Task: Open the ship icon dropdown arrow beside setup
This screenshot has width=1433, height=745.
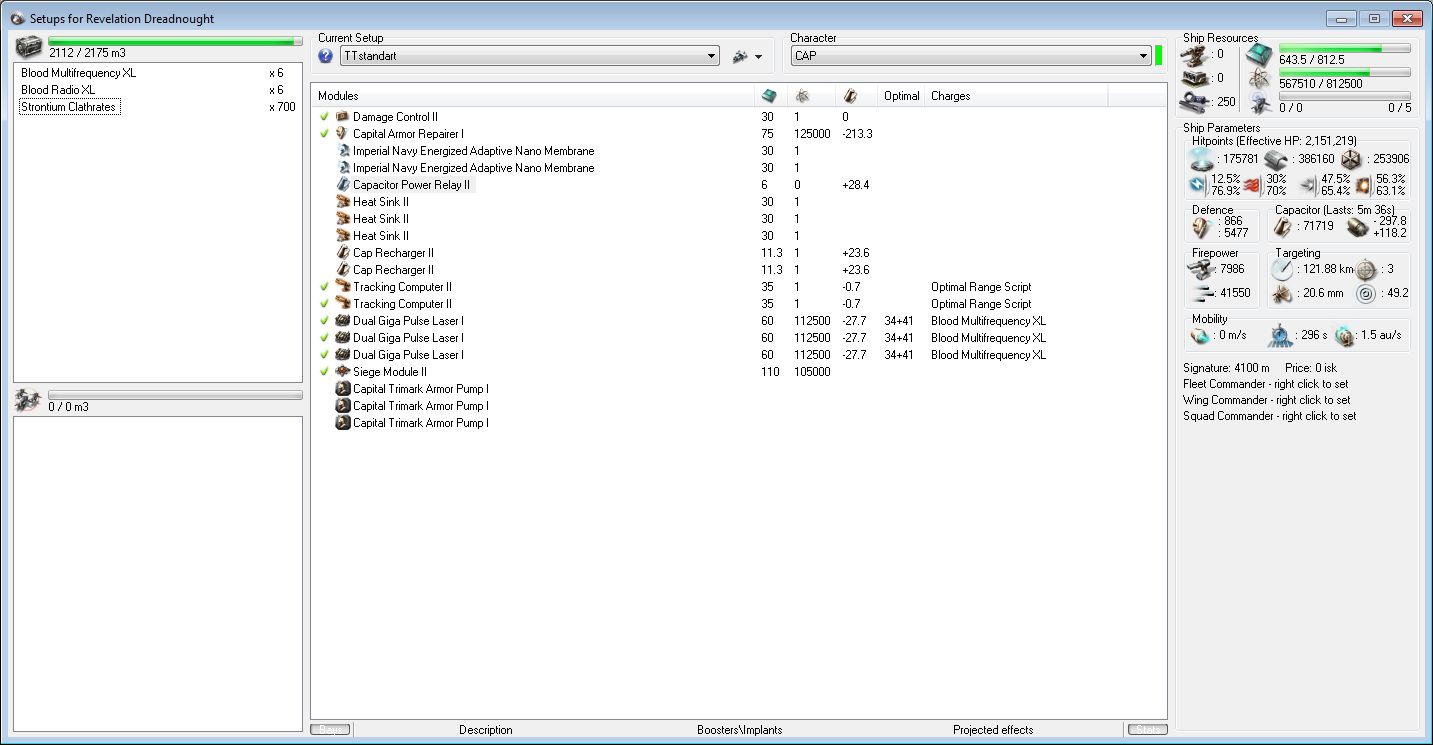Action: coord(759,57)
